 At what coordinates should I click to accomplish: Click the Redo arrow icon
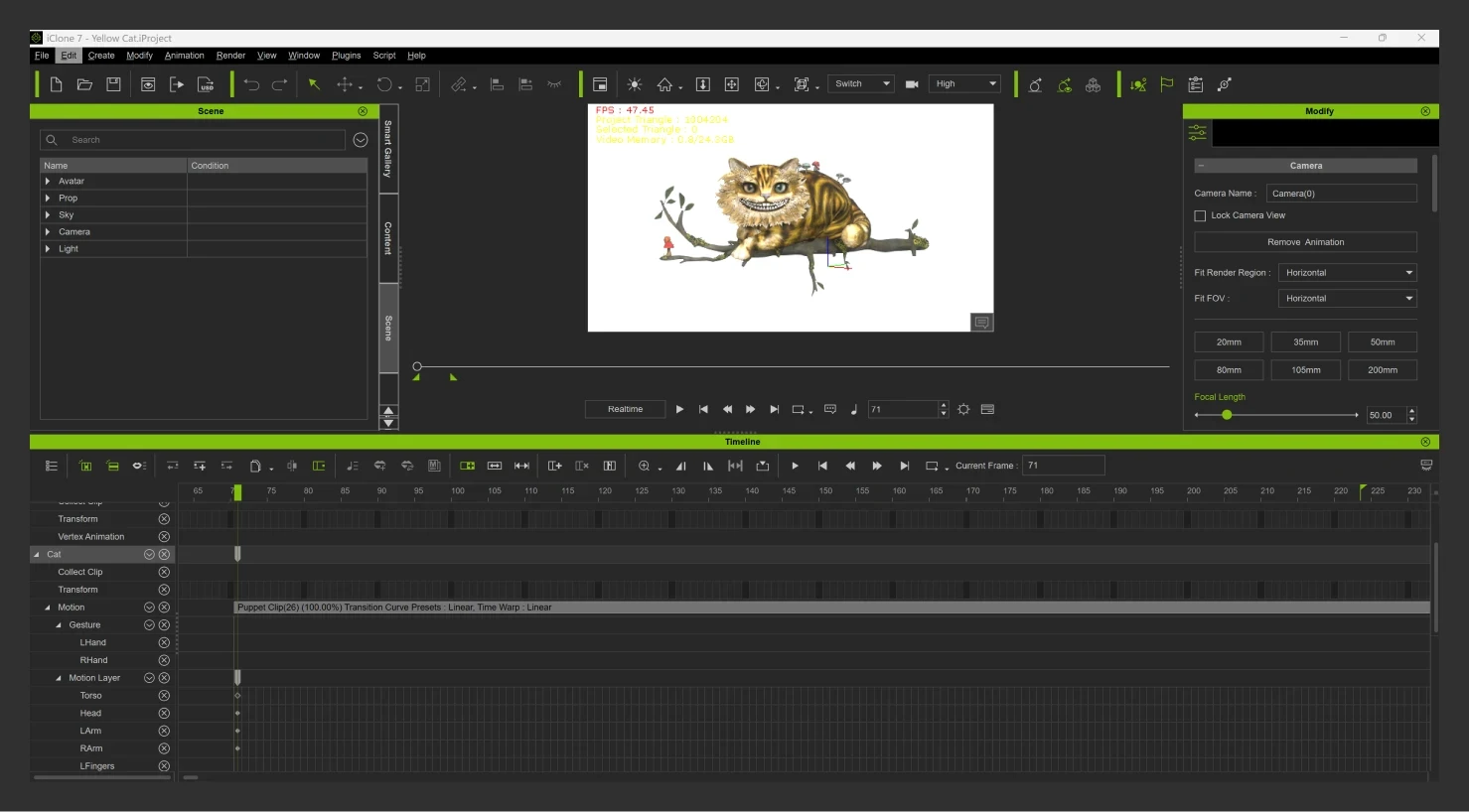point(280,84)
